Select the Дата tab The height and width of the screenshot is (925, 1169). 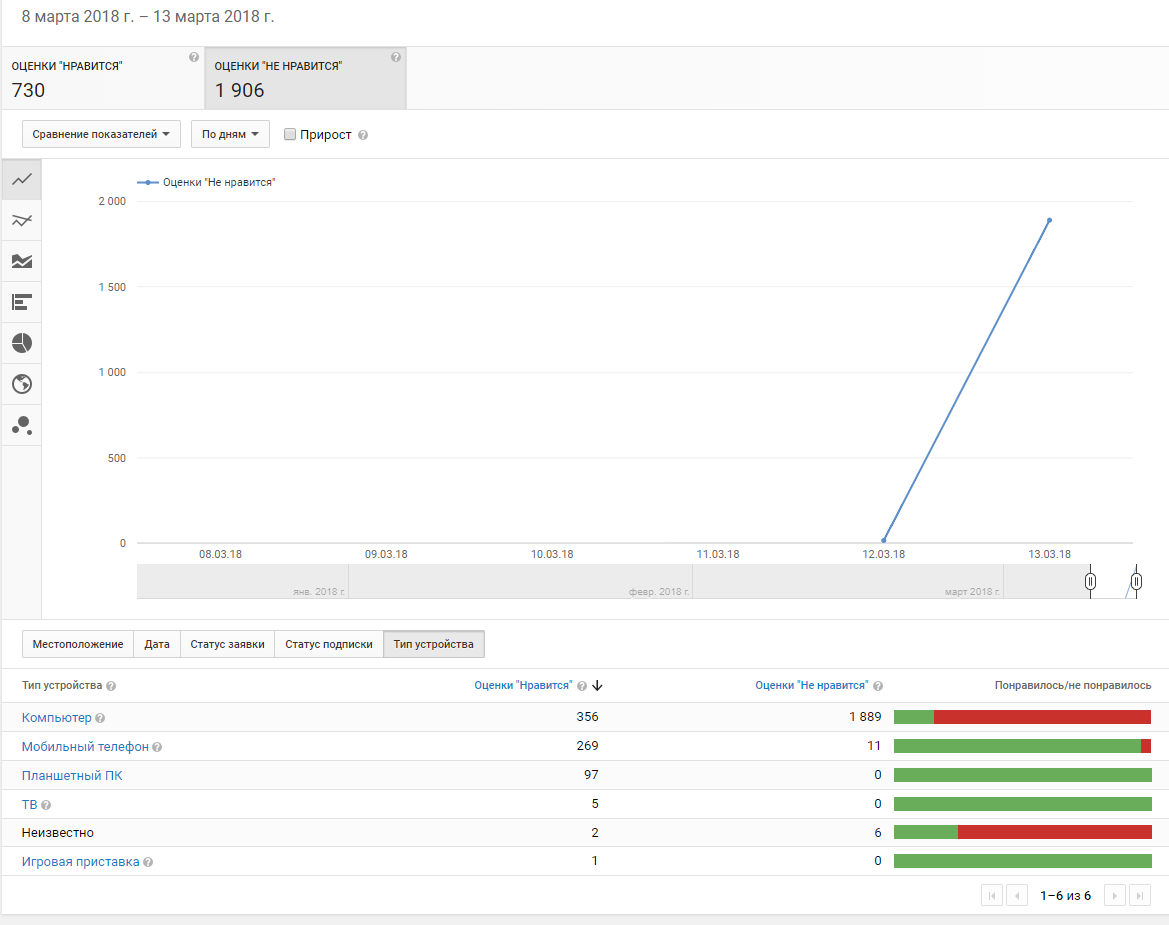coord(156,644)
